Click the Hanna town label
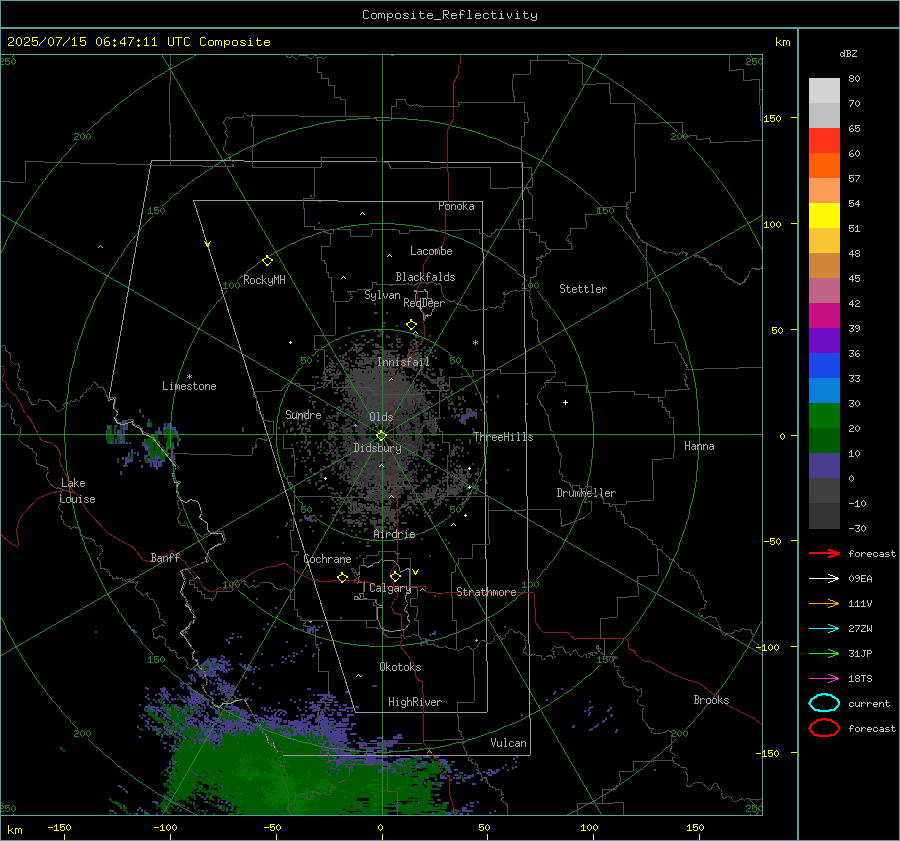The height and width of the screenshot is (841, 900). [699, 446]
